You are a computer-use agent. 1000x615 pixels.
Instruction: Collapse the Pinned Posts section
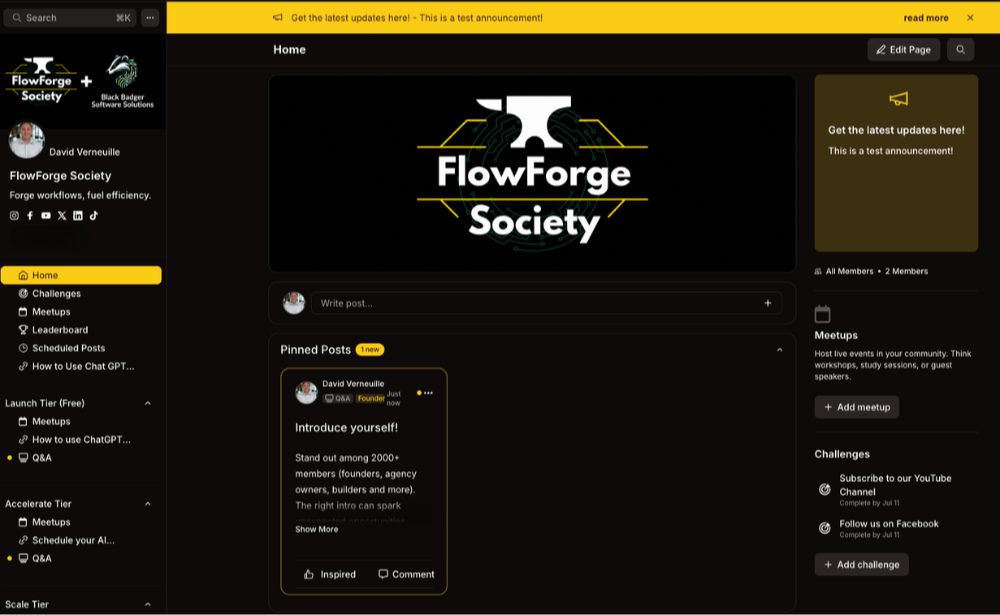point(779,350)
